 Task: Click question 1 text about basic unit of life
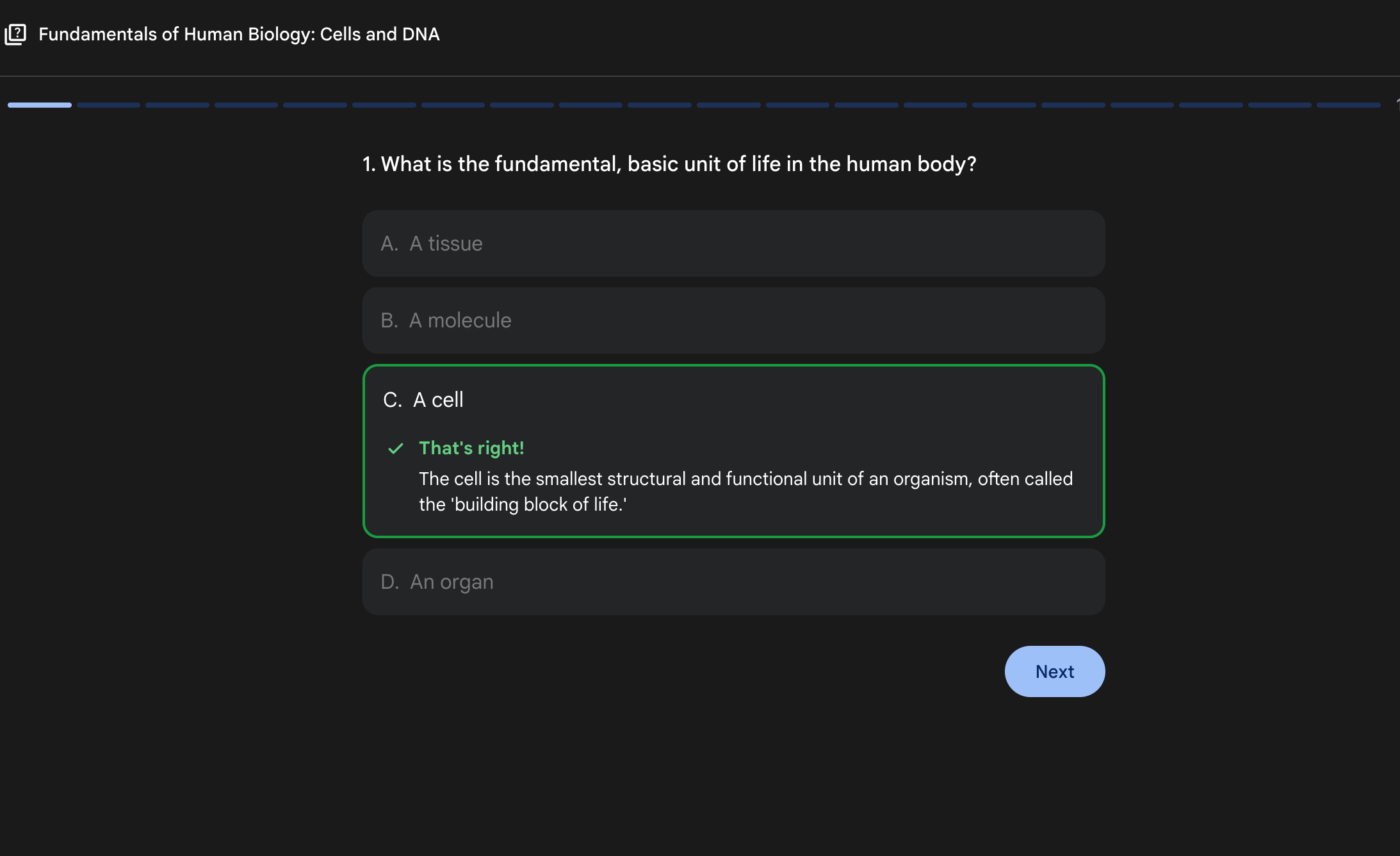[669, 164]
